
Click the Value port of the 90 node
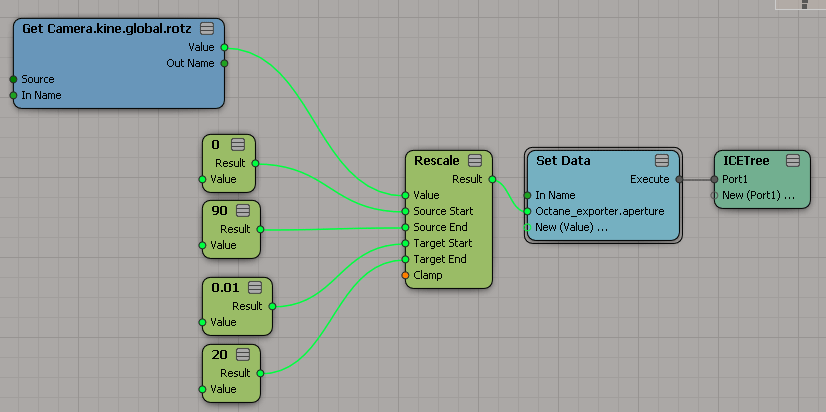pos(202,245)
